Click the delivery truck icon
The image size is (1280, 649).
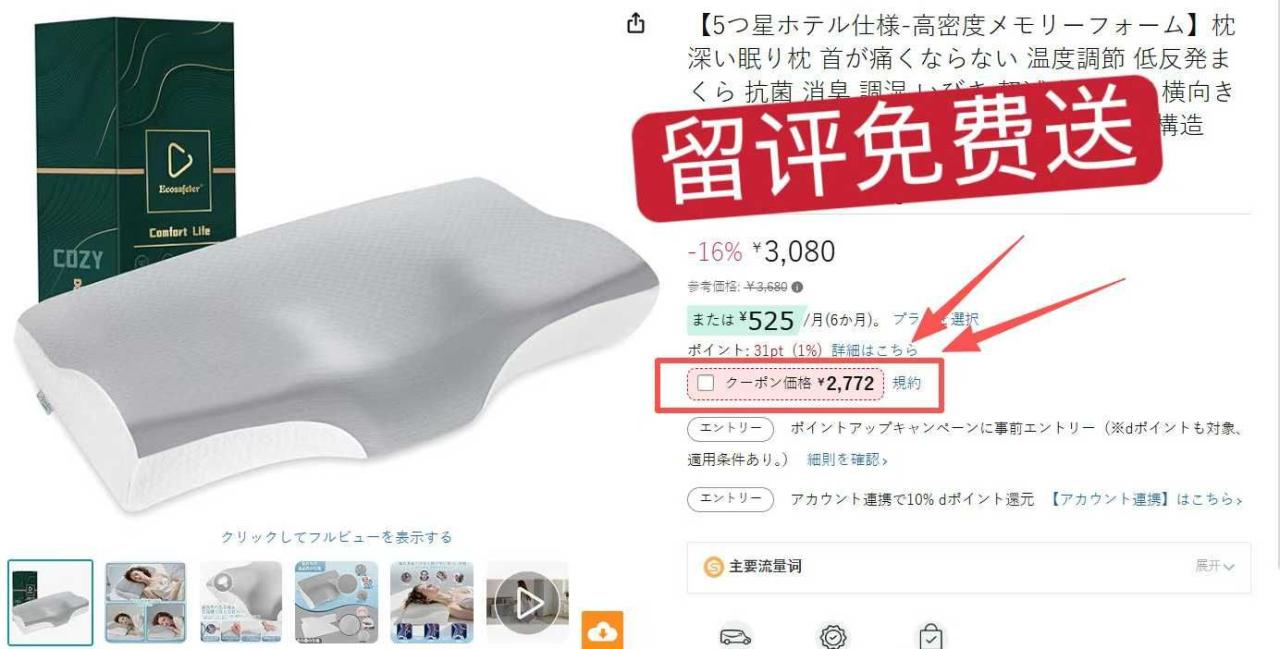(735, 637)
